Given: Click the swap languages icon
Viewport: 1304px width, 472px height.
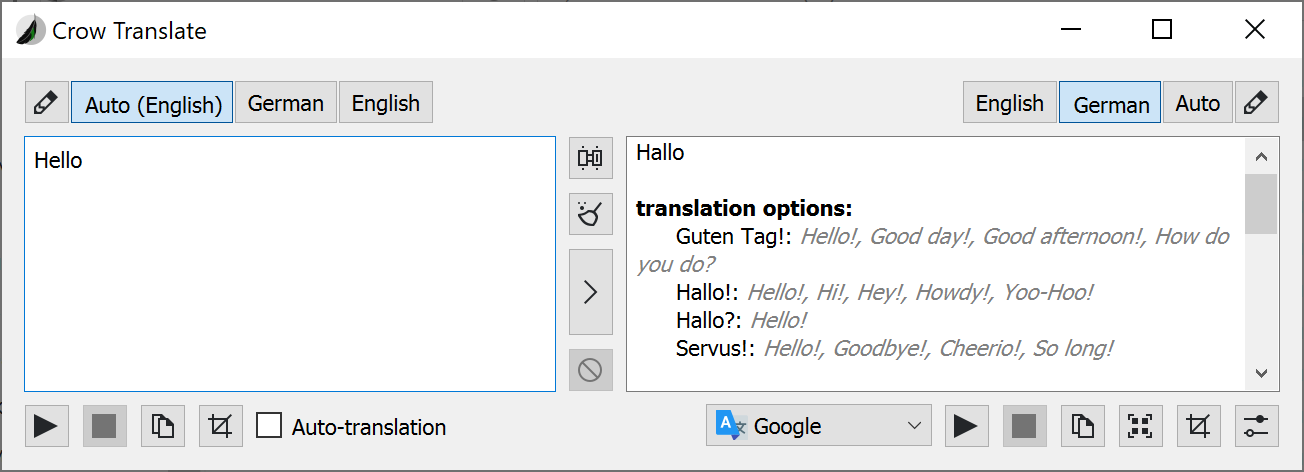Looking at the screenshot, I should 590,158.
